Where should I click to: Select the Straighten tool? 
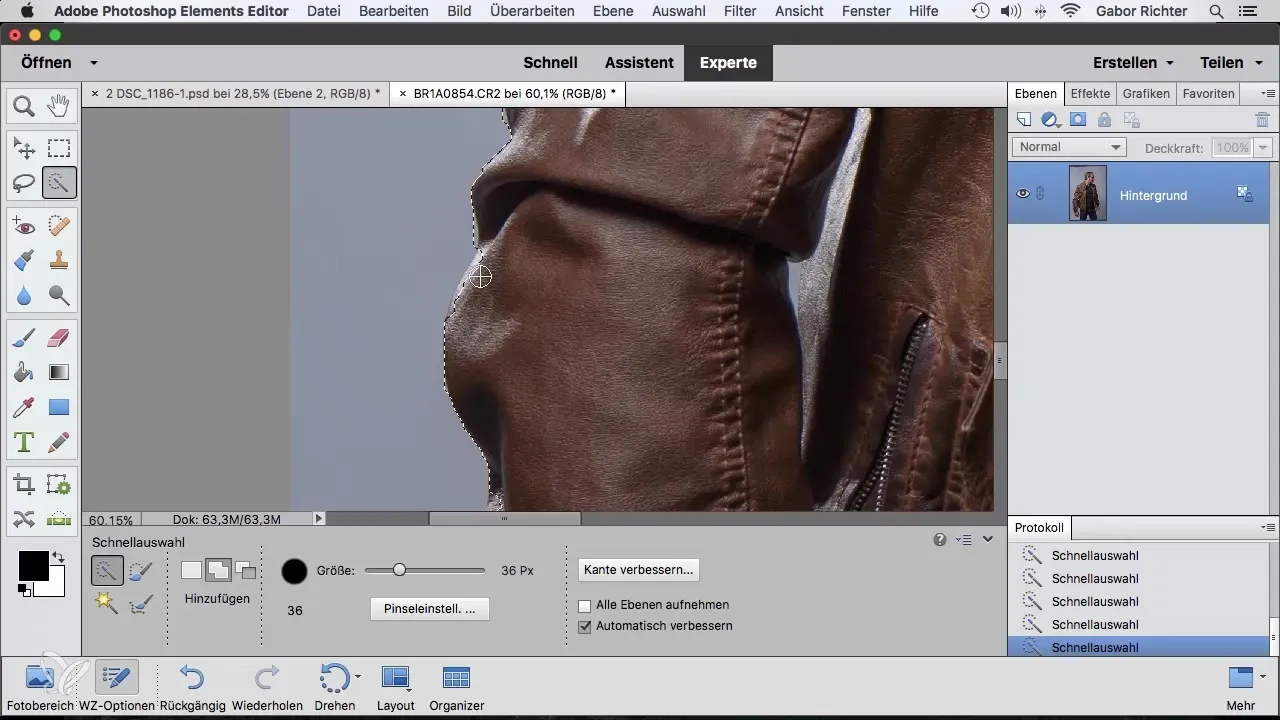point(59,519)
